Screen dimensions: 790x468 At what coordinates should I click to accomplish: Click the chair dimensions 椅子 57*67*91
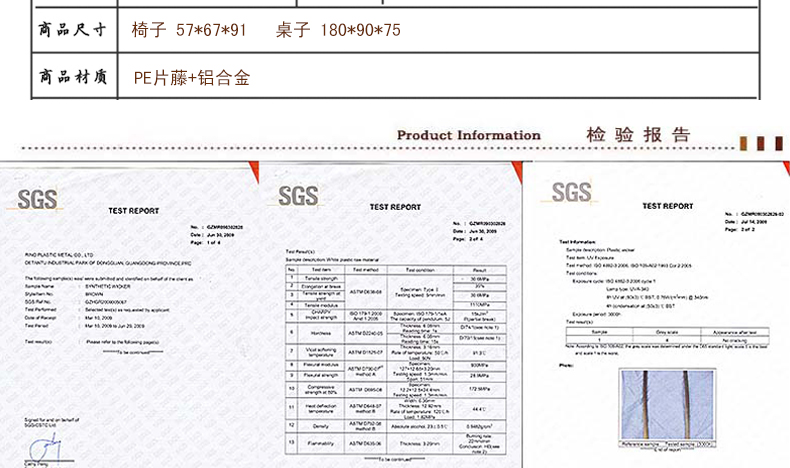click(x=189, y=30)
